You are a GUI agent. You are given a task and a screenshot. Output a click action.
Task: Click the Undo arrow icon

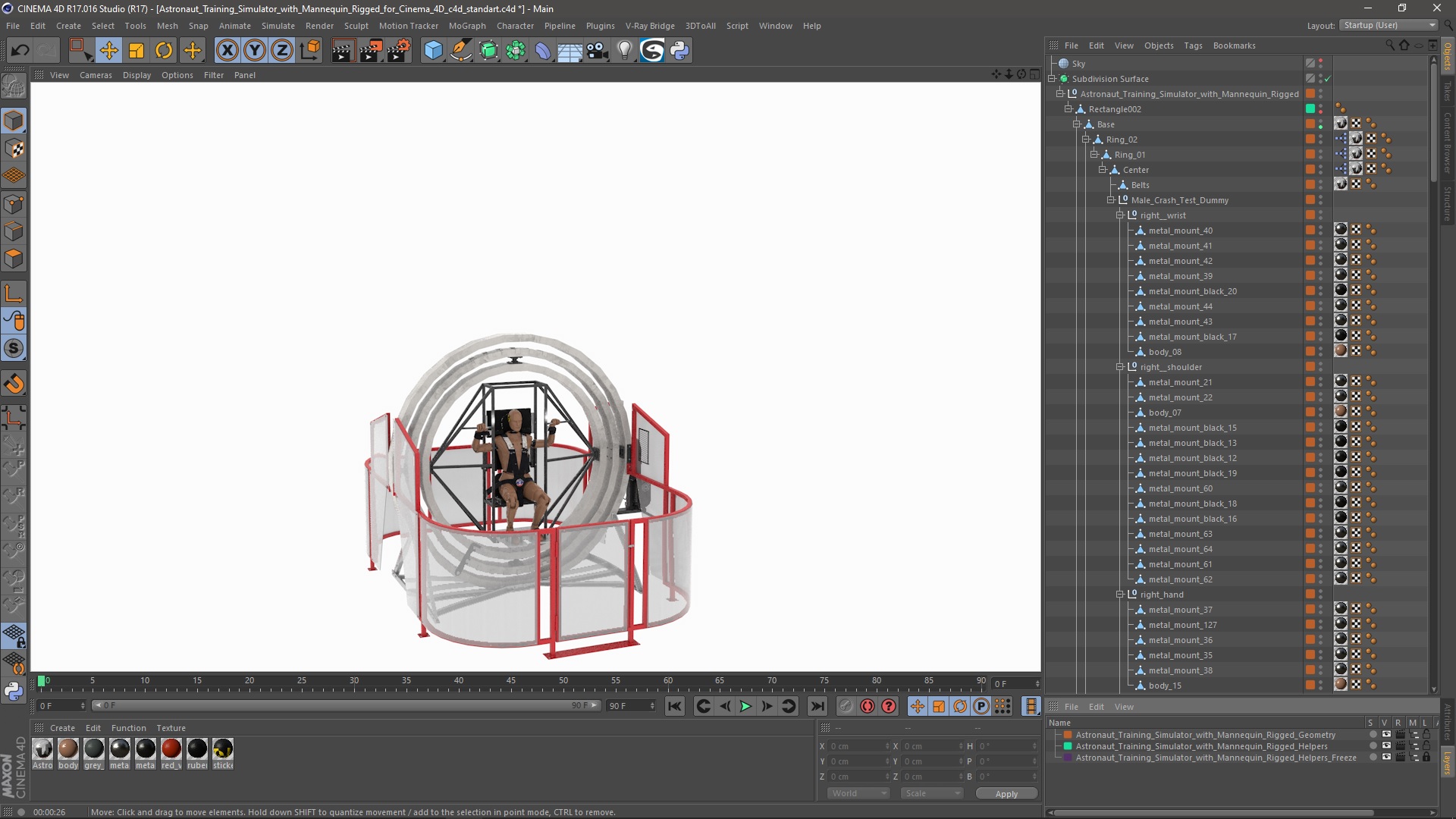coord(20,51)
